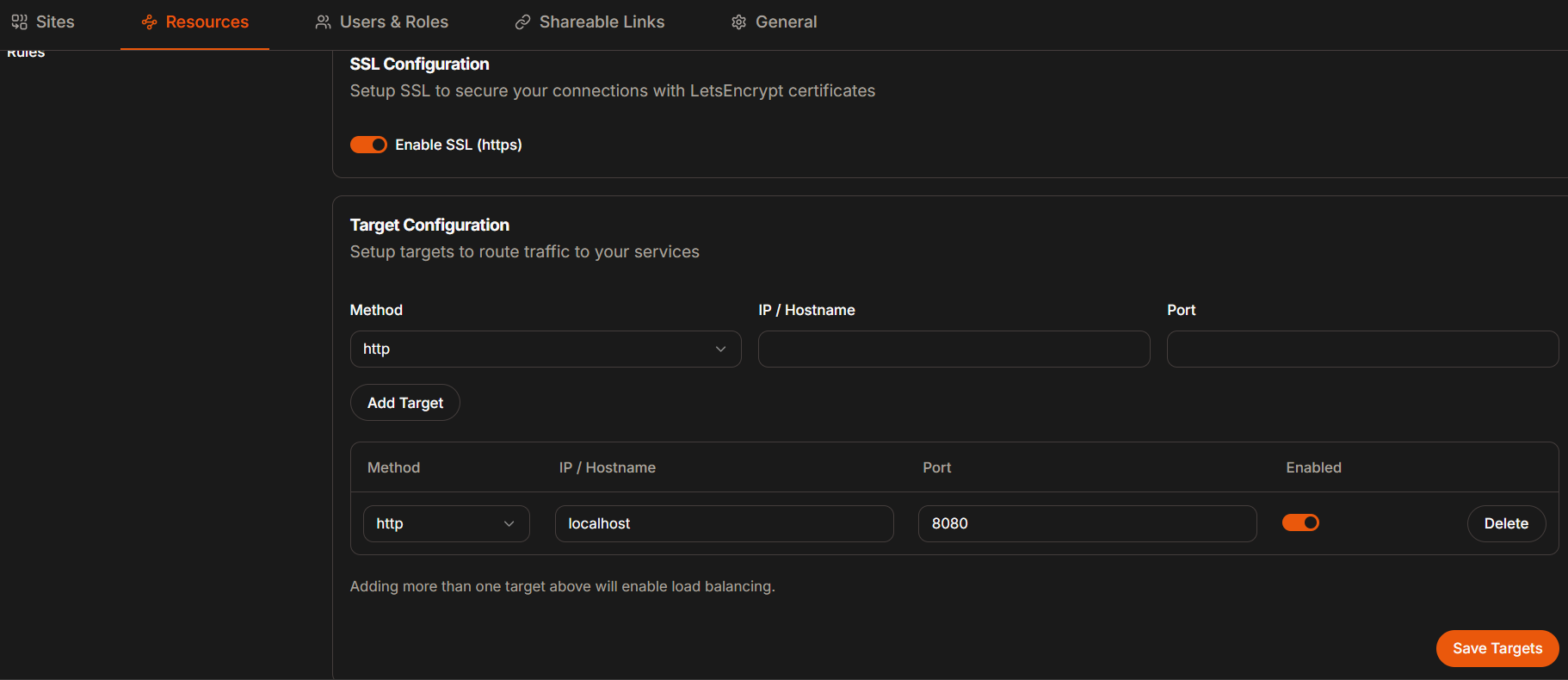Toggle the Enable SSL (https) switch

[x=368, y=145]
